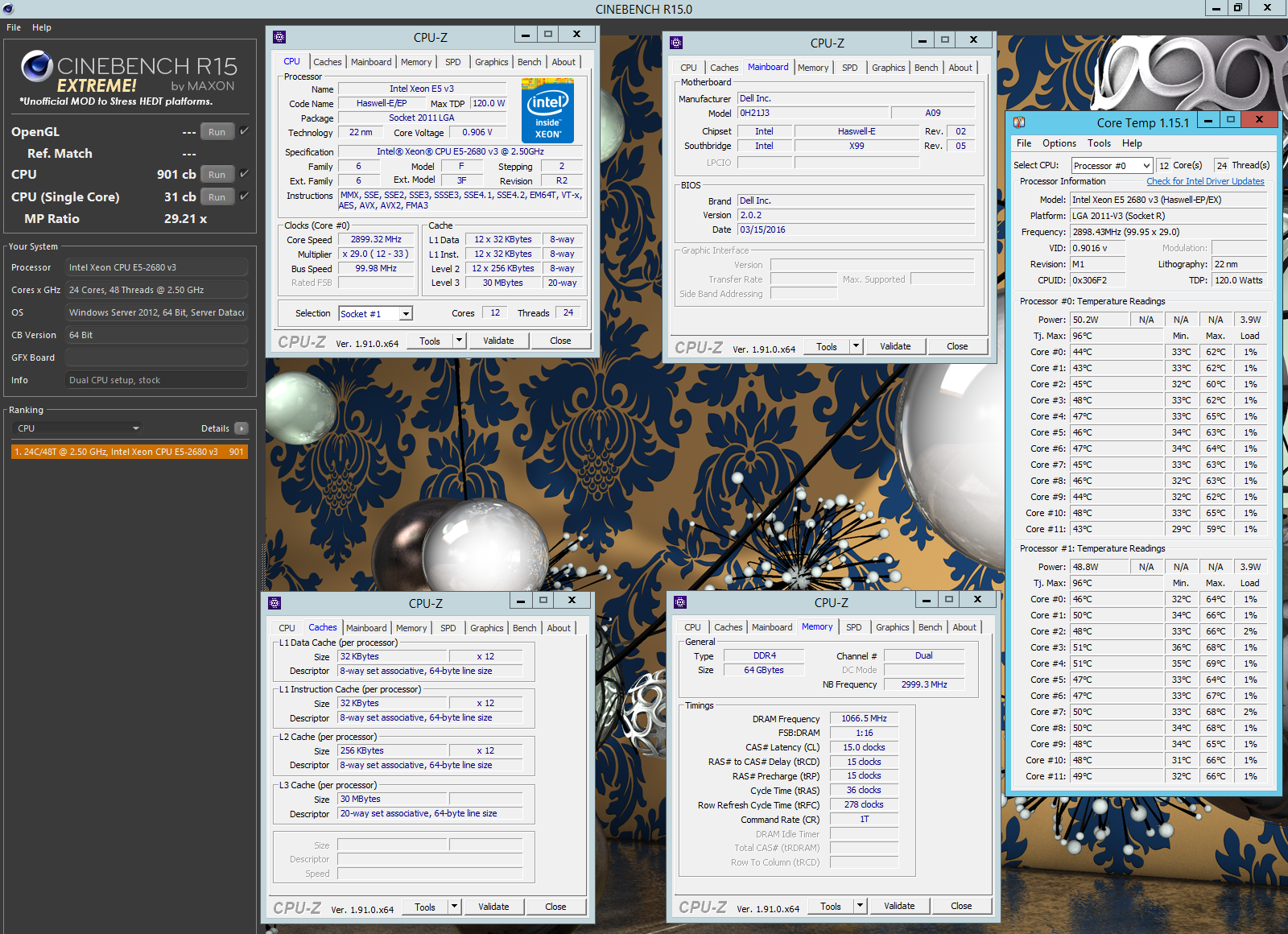Click the empty GFX Board field in Cinebench

point(156,357)
